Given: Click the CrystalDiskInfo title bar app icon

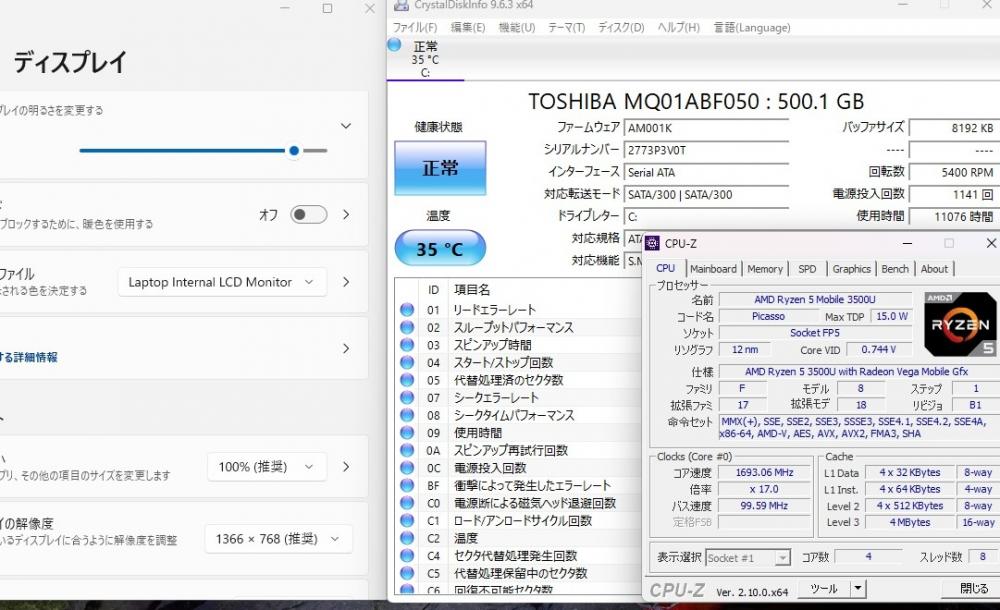Looking at the screenshot, I should (401, 5).
